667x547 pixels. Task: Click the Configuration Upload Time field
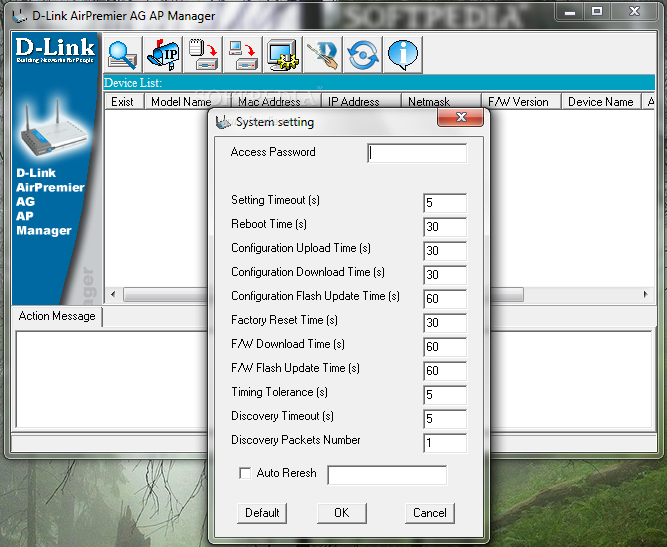[445, 251]
